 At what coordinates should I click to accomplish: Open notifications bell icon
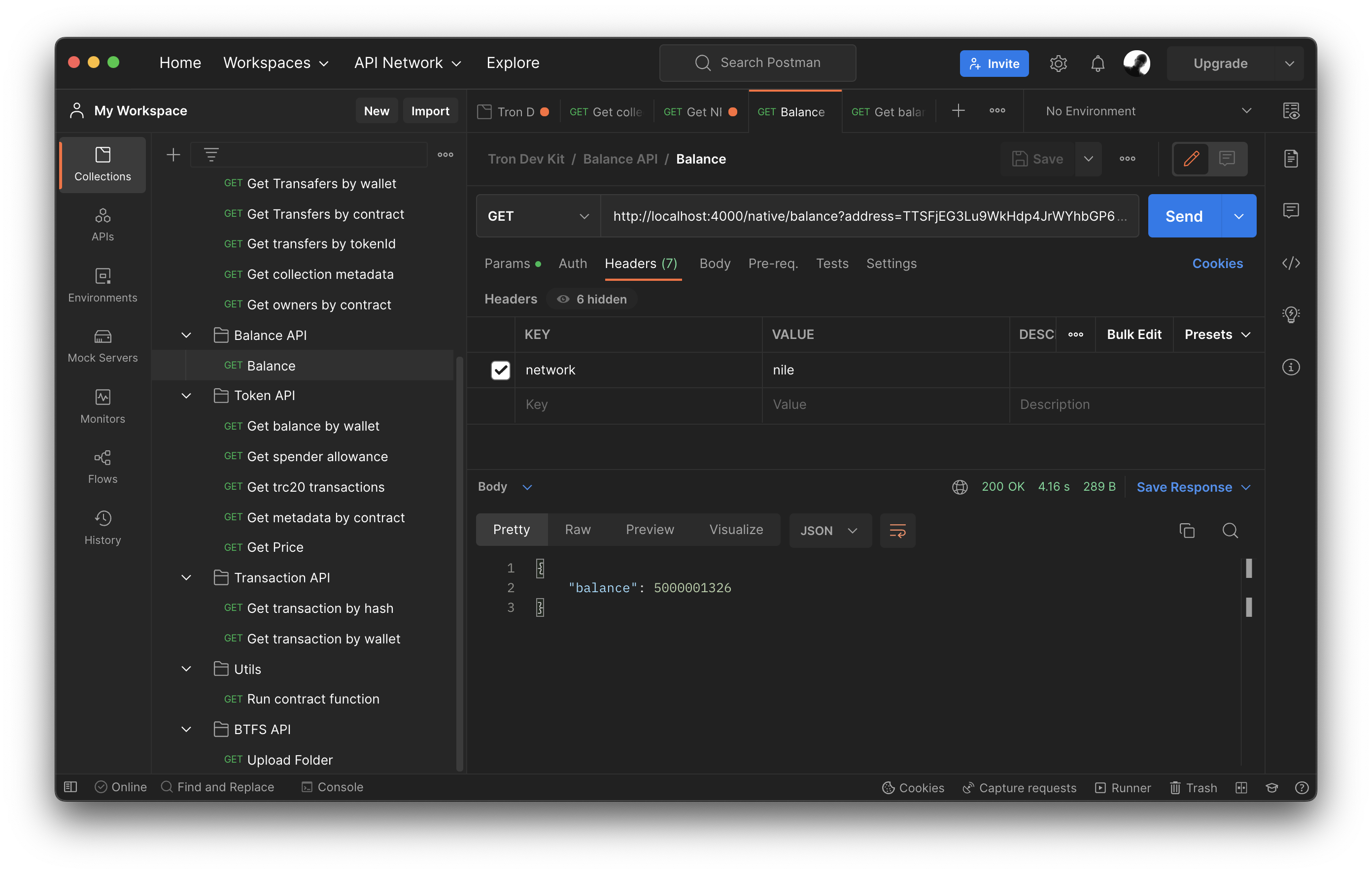tap(1098, 63)
